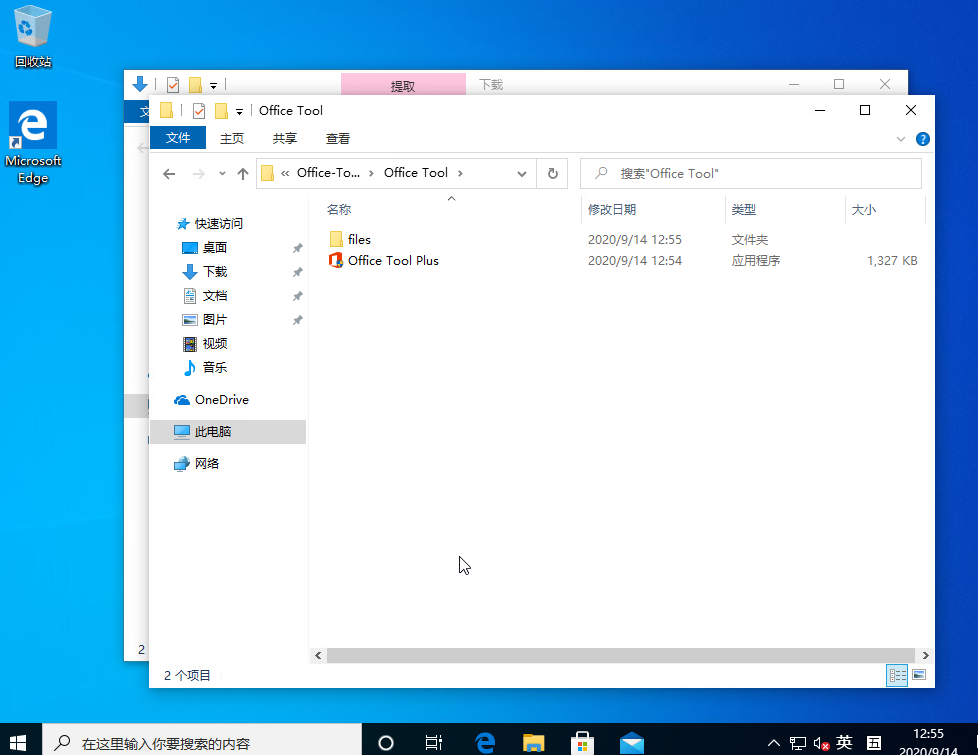Switch to large icons view
Screen dimensions: 978x755
click(919, 675)
